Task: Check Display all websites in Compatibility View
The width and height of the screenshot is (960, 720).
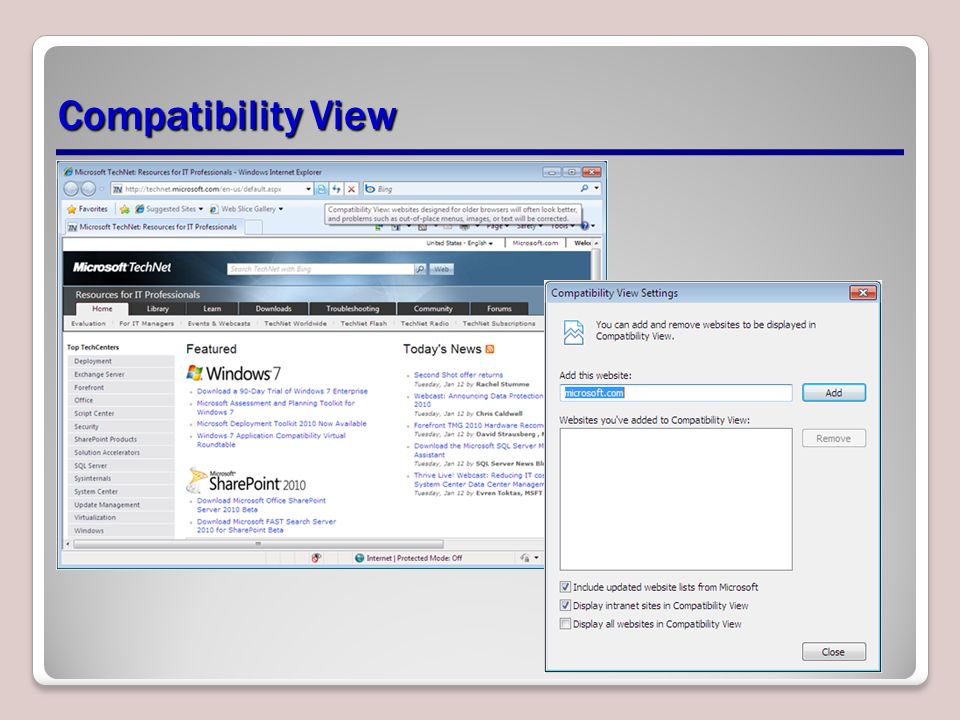Action: coord(565,624)
